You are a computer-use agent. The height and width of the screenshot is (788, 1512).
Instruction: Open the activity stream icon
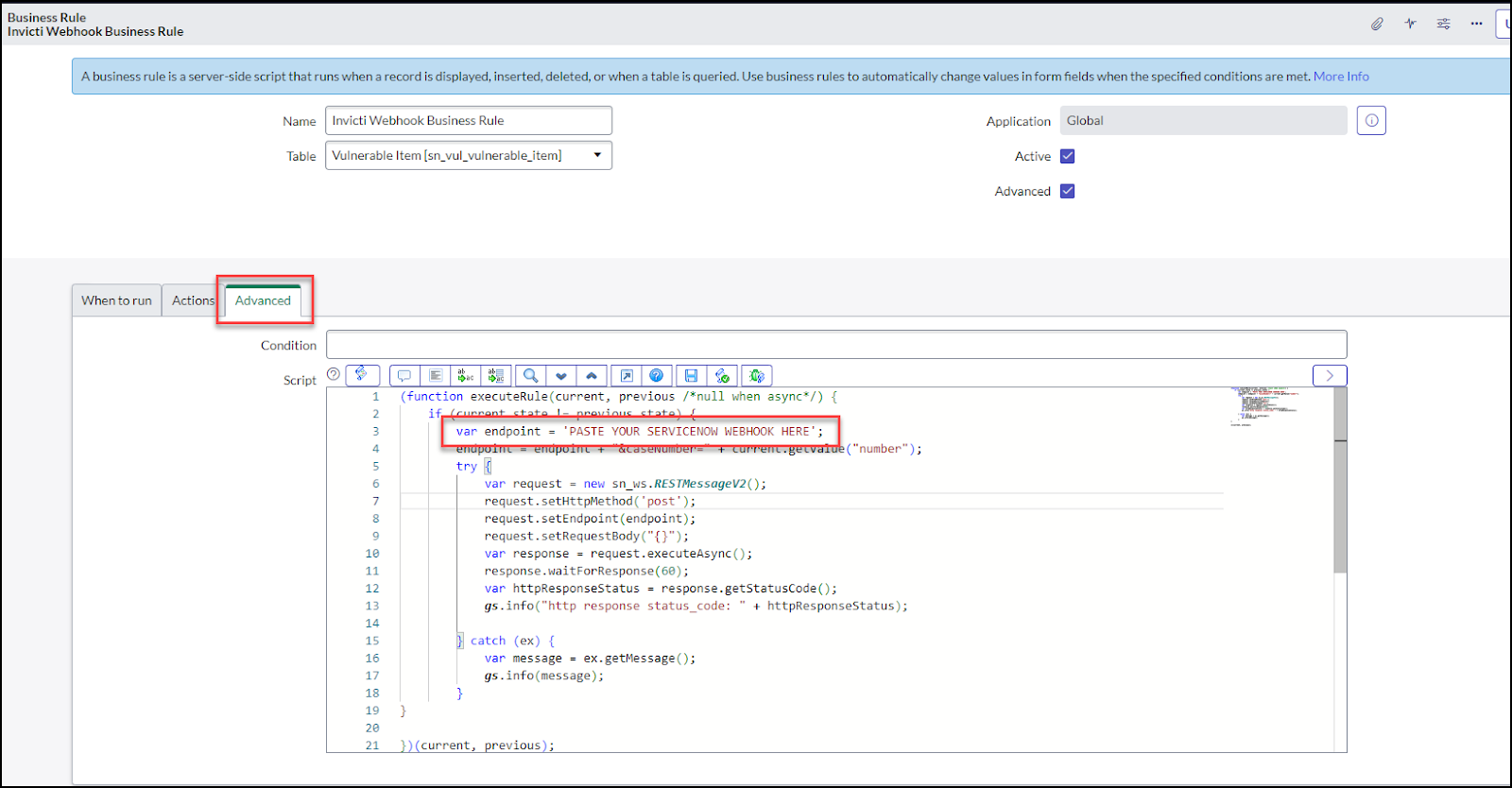point(1410,24)
